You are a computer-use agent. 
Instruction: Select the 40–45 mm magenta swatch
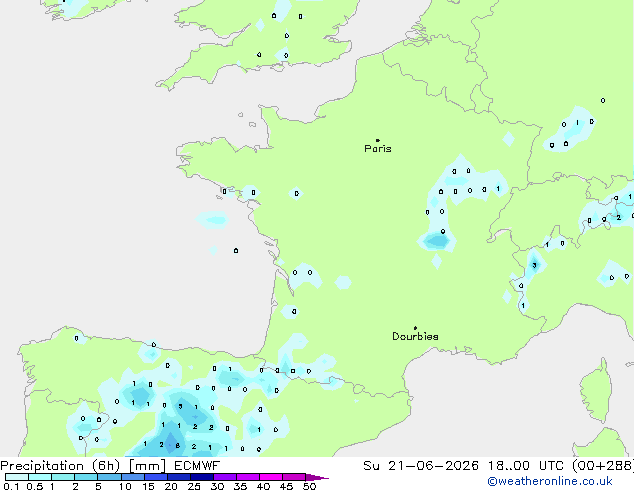pos(271,477)
